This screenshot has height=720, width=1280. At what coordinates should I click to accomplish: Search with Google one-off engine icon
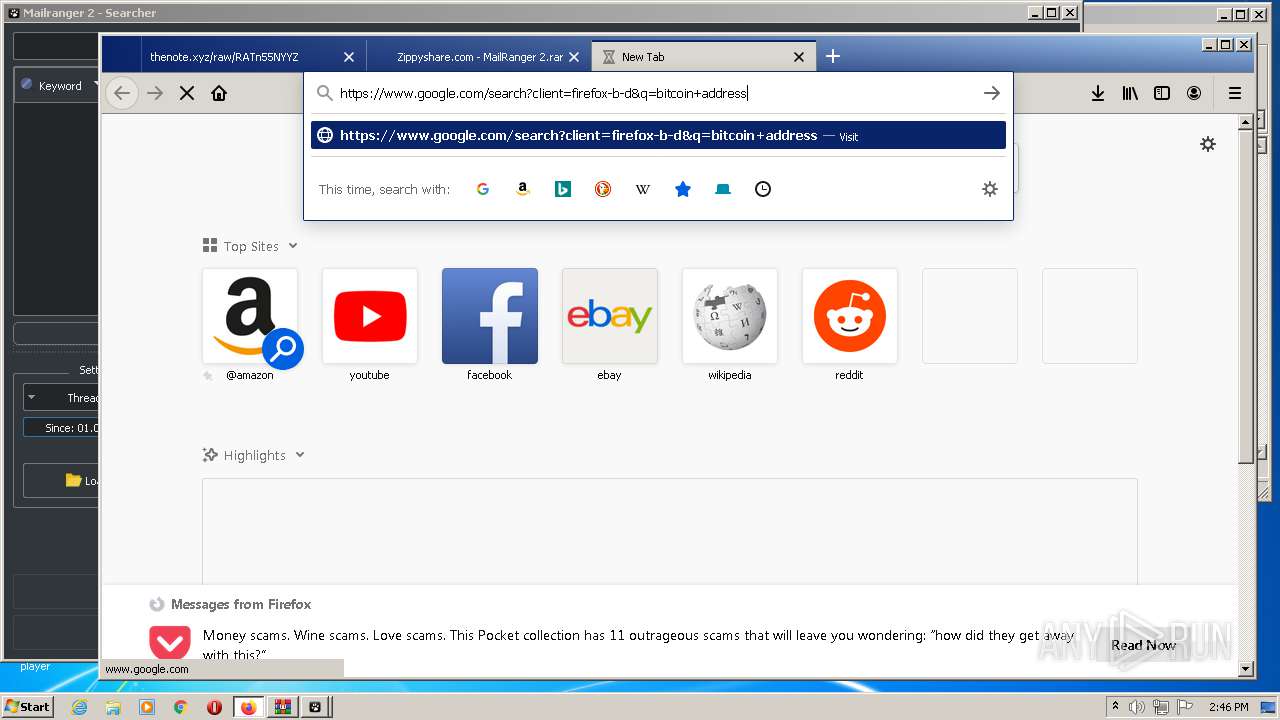pos(483,189)
